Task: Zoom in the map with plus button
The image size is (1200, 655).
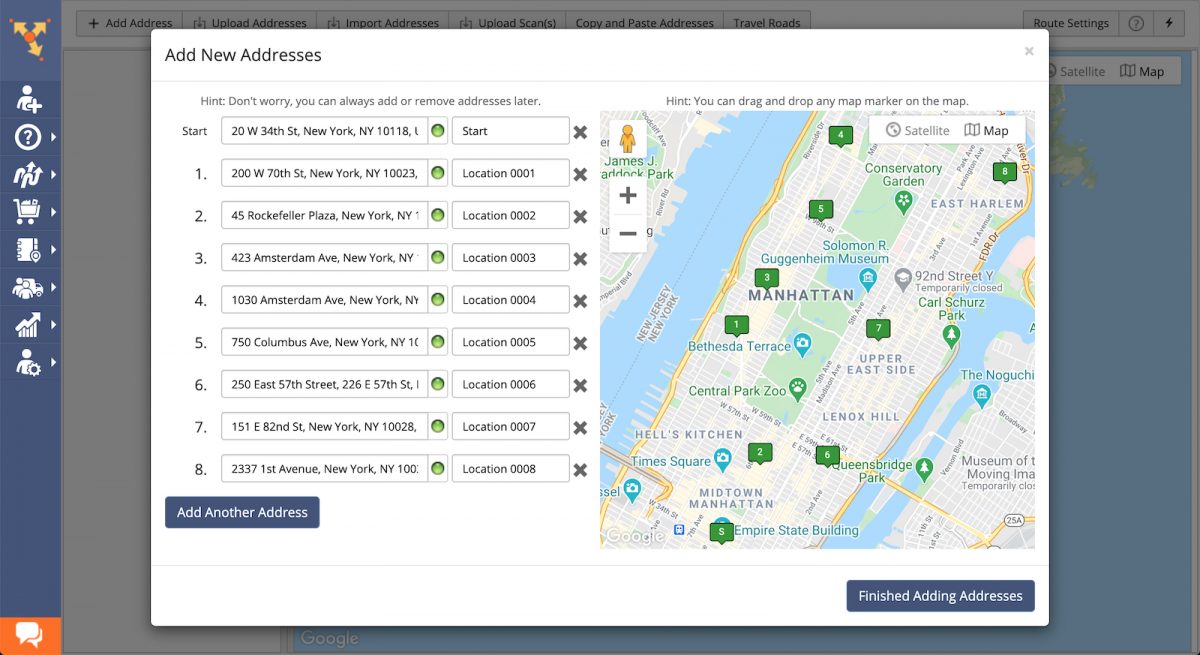Action: 628,196
